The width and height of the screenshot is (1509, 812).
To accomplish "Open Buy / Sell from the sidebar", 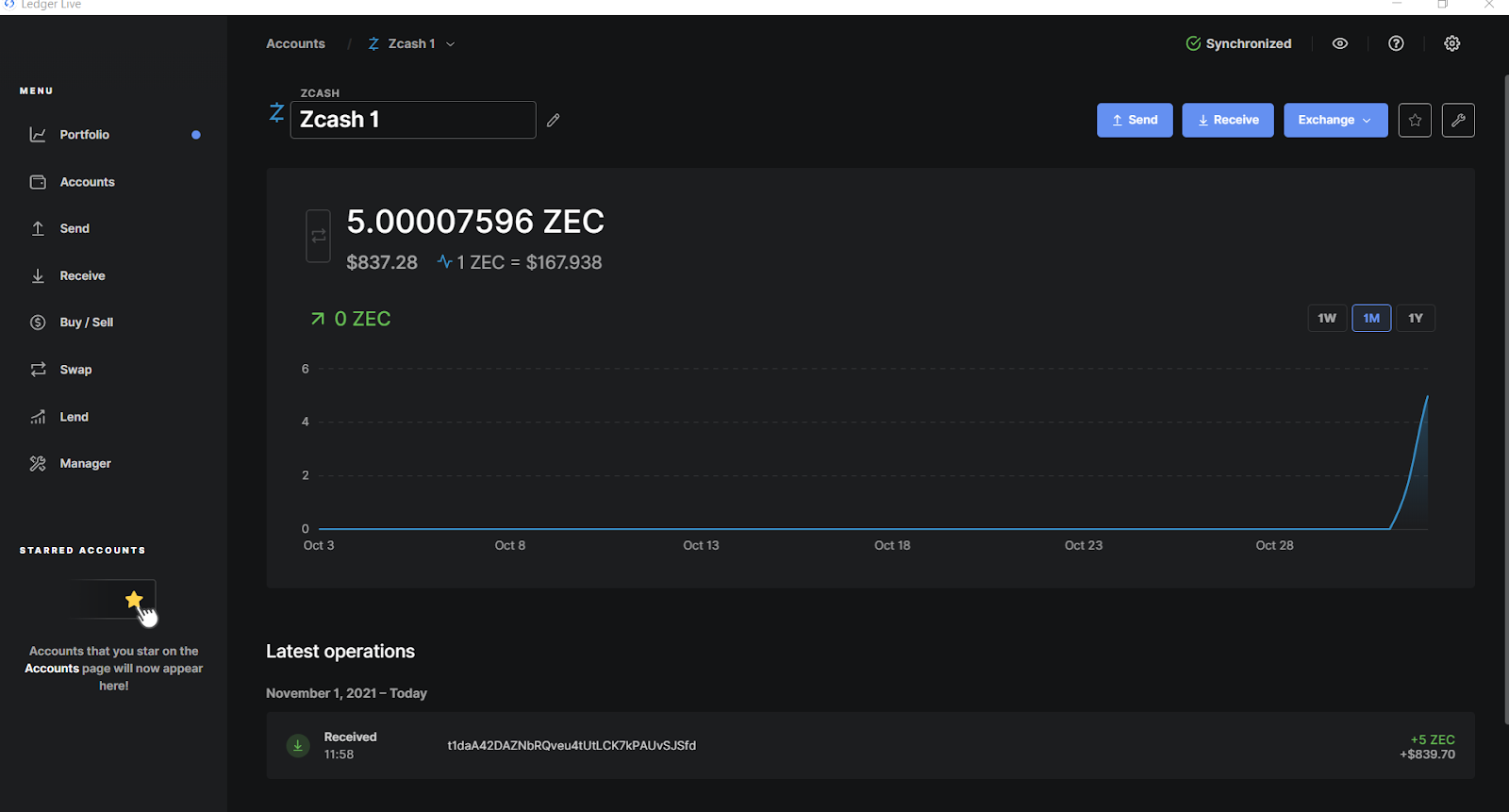I will click(x=86, y=323).
